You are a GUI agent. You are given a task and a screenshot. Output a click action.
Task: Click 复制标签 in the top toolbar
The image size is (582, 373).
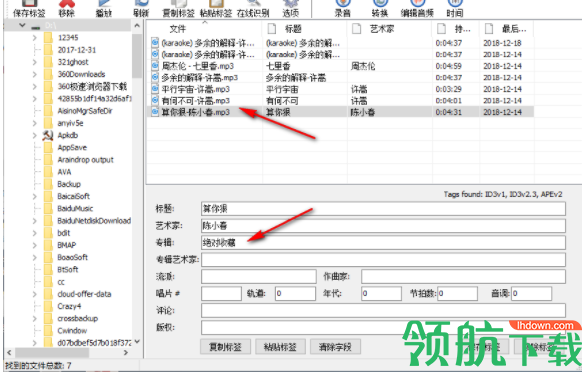pos(179,9)
